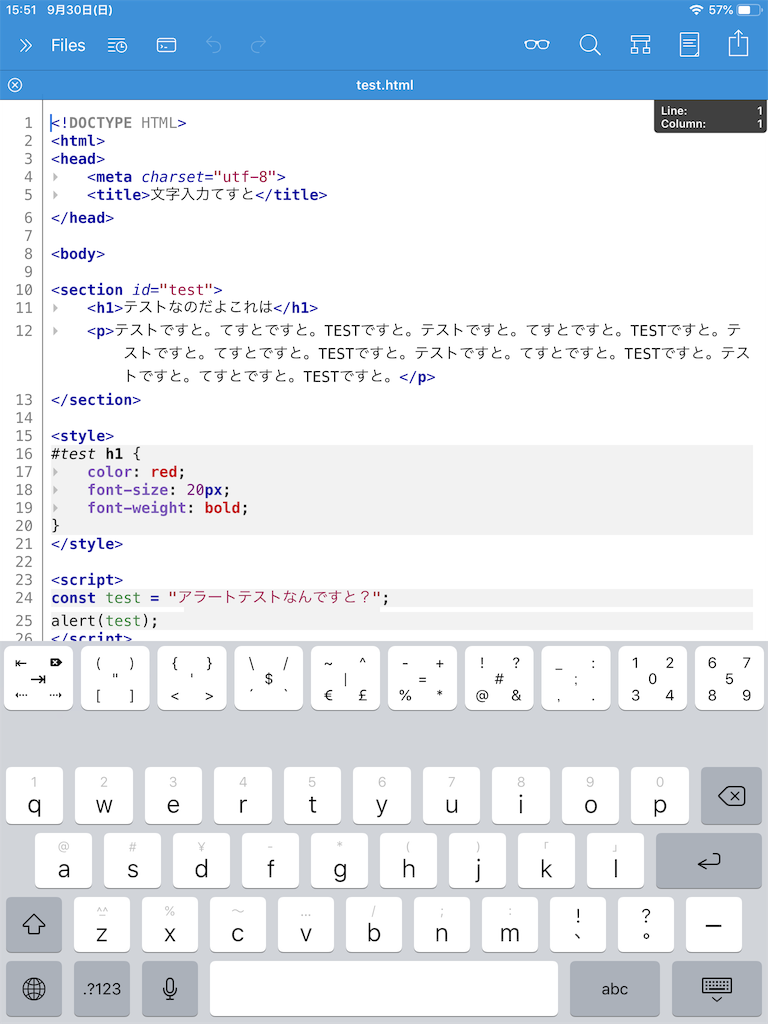Image resolution: width=768 pixels, height=1024 pixels.
Task: Tap the space bar
Action: [x=384, y=989]
